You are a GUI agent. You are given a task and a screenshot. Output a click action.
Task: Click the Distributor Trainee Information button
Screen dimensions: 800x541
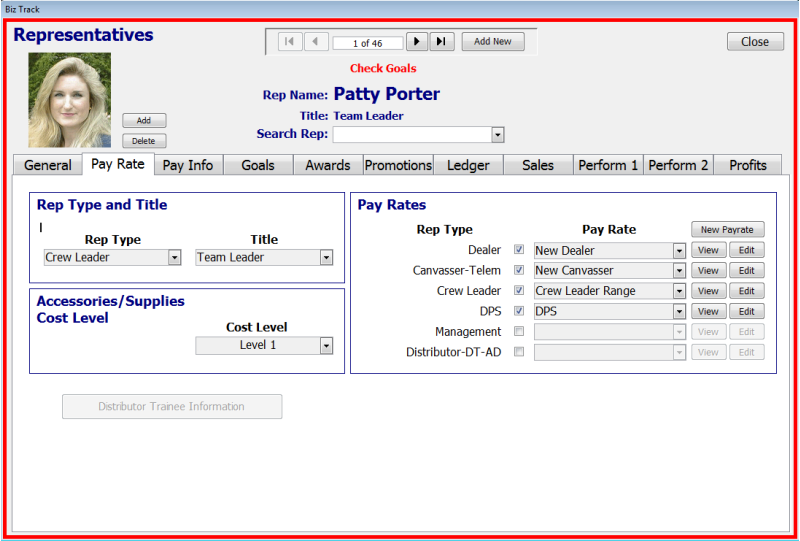pos(172,407)
